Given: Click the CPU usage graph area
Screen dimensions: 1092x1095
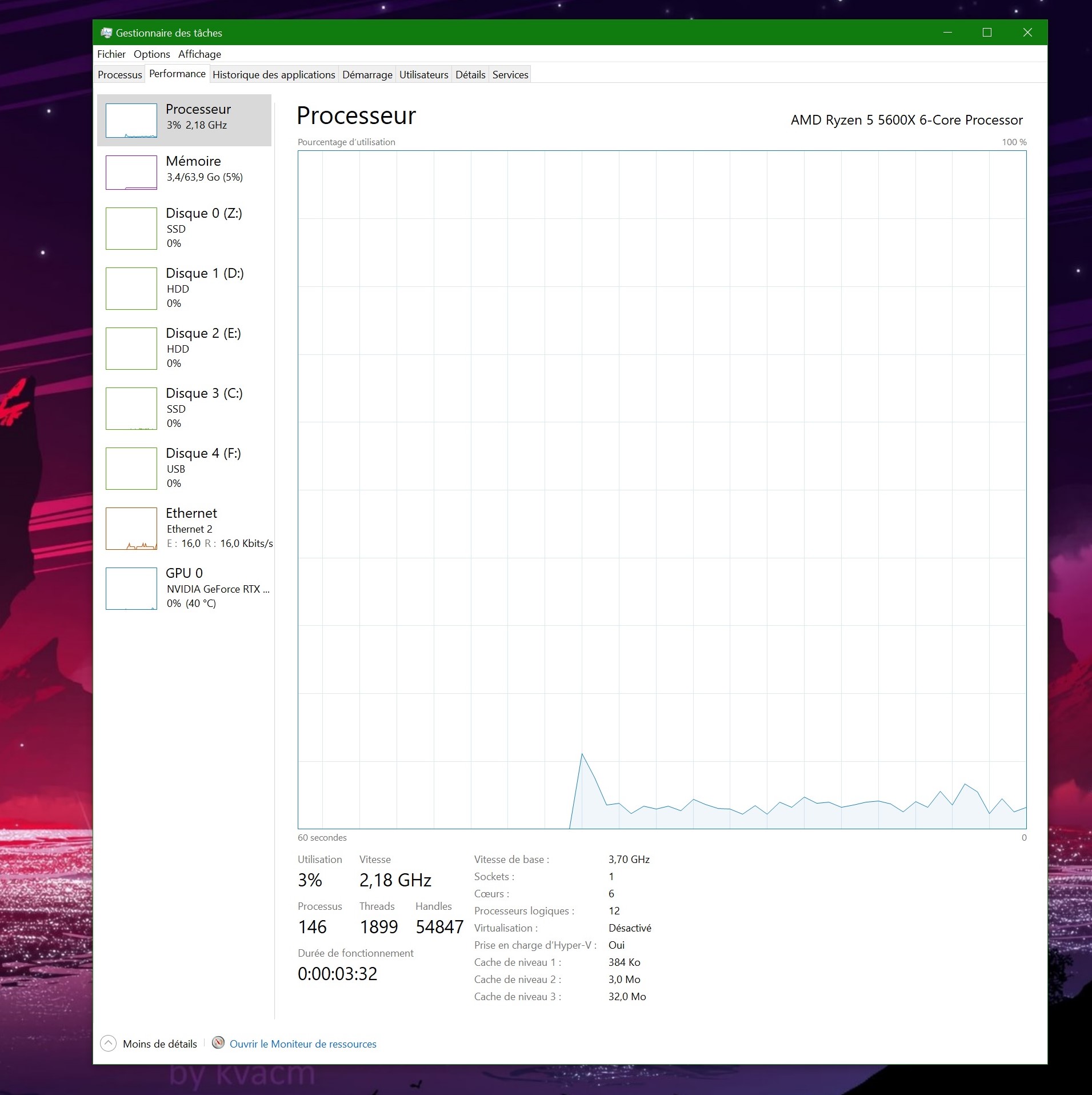Looking at the screenshot, I should tap(662, 490).
